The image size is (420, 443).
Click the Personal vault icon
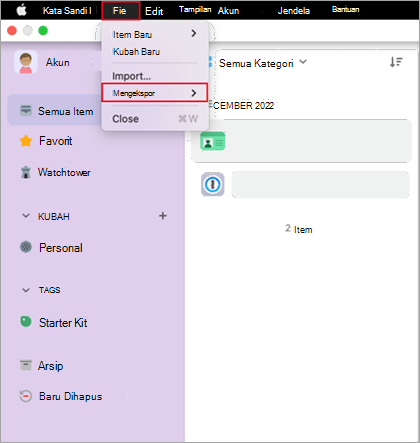pyautogui.click(x=26, y=247)
